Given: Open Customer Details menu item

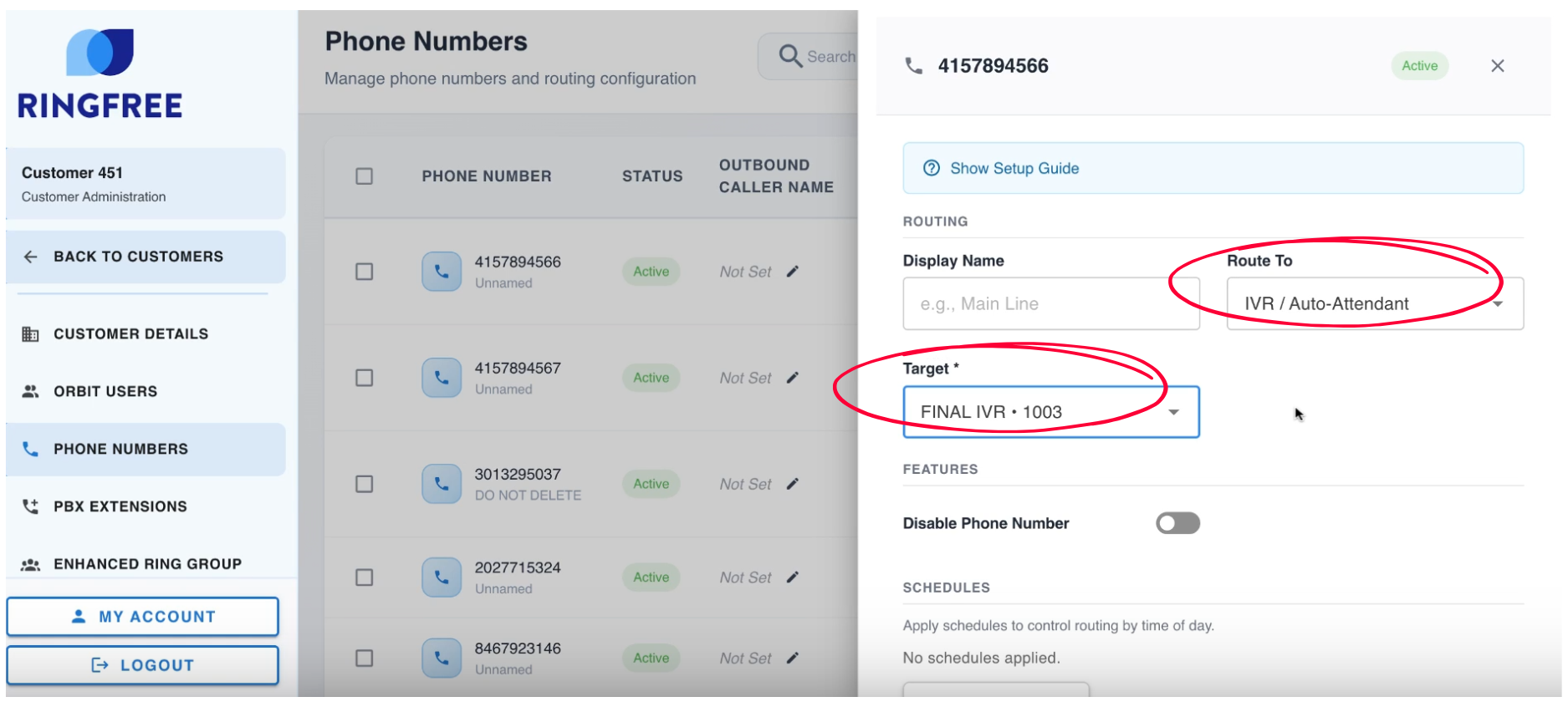Looking at the screenshot, I should 130,333.
